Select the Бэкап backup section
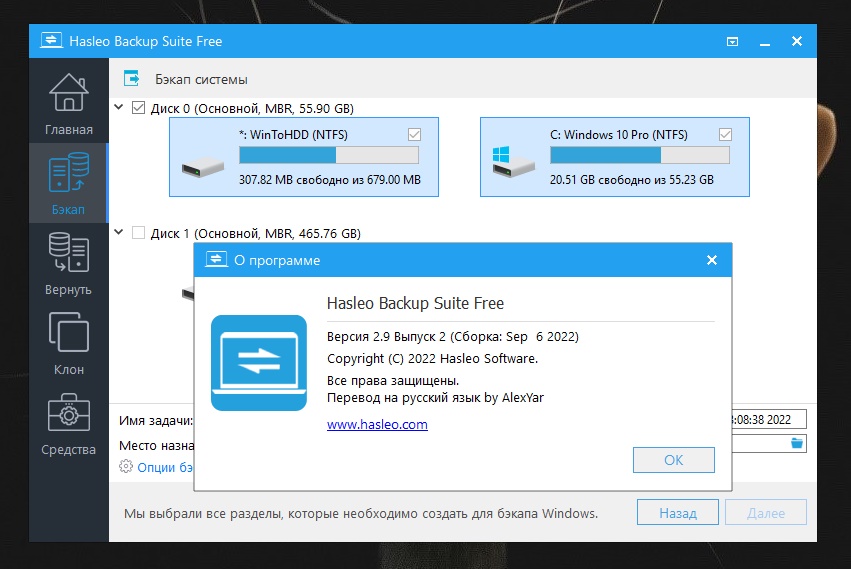This screenshot has height=569, width=851. (68, 183)
